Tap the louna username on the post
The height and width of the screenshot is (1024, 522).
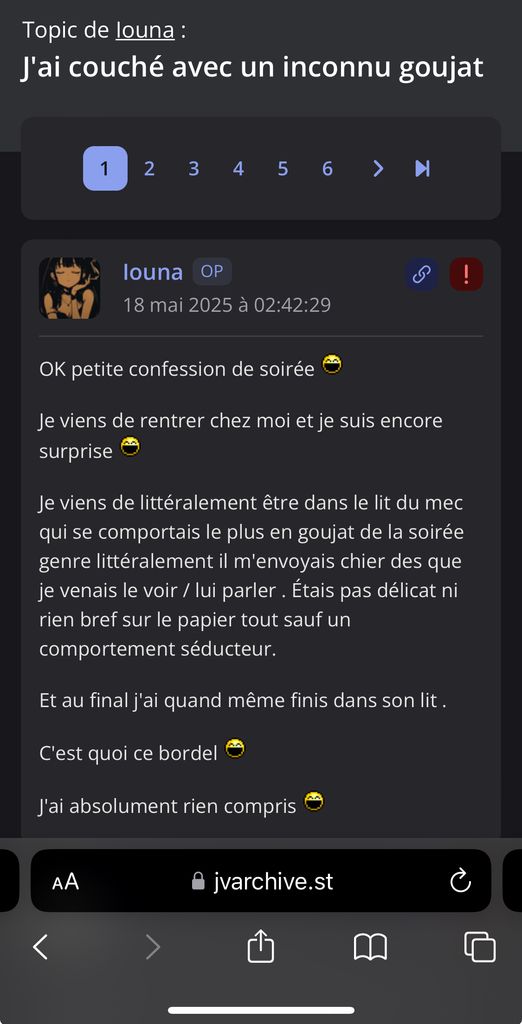coord(153,272)
